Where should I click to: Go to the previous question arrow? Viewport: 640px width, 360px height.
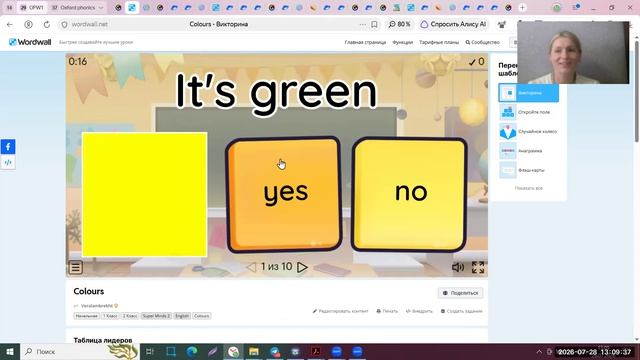tap(251, 267)
